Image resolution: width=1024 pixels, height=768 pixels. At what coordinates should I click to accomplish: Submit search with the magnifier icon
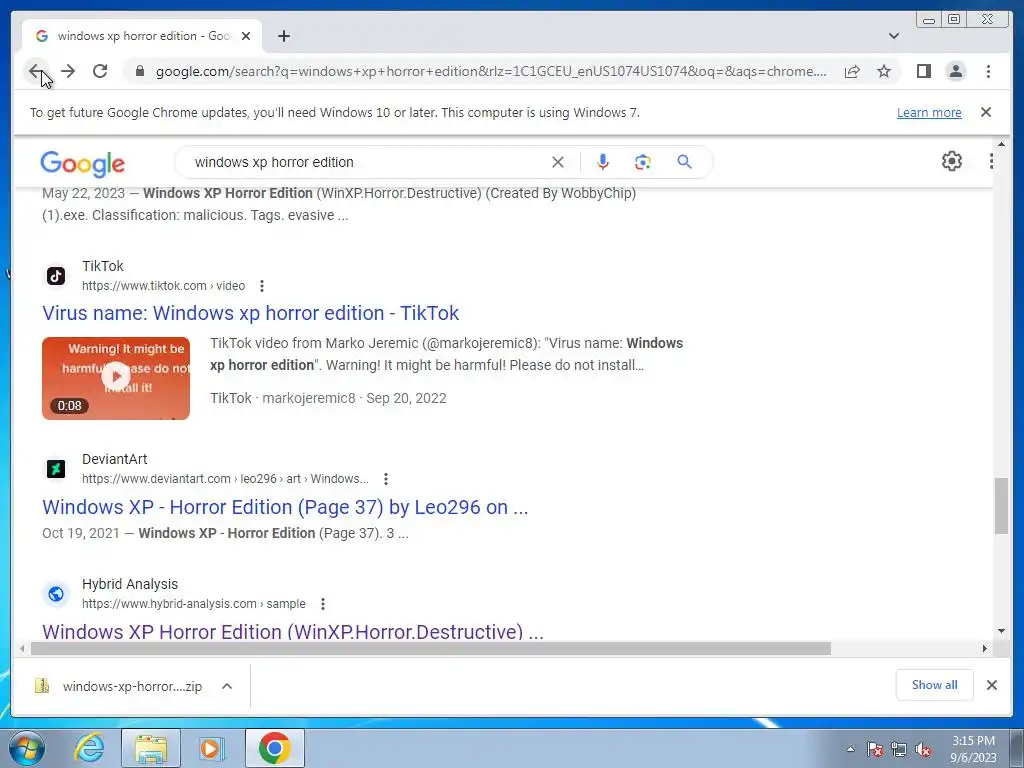click(684, 162)
